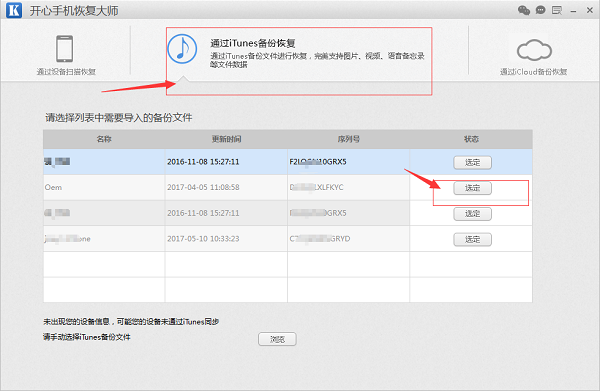
Task: Click the 名称 column header
Action: 104,139
